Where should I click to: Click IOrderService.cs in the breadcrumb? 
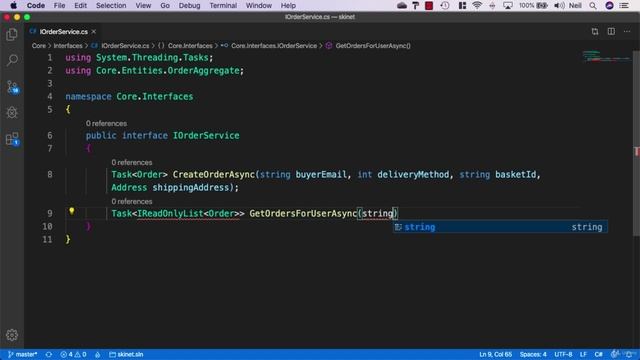125,46
